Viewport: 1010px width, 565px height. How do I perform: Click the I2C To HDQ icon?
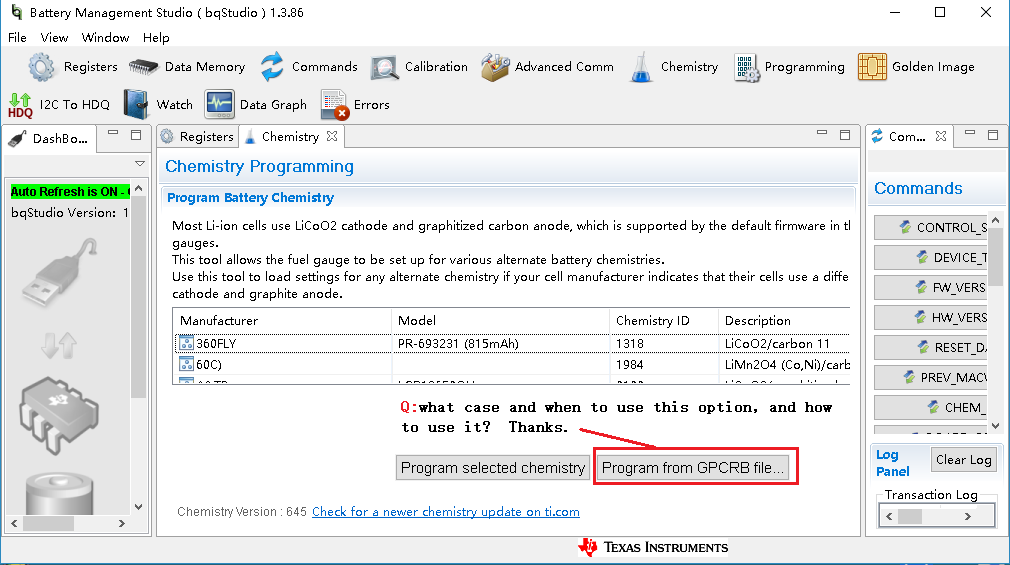[x=20, y=105]
